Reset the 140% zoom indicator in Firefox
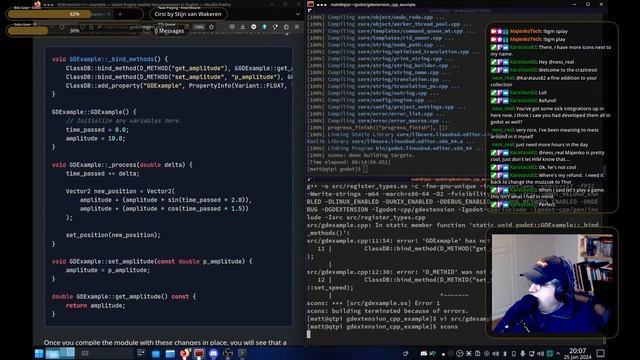The width and height of the screenshot is (640, 360). [199, 27]
